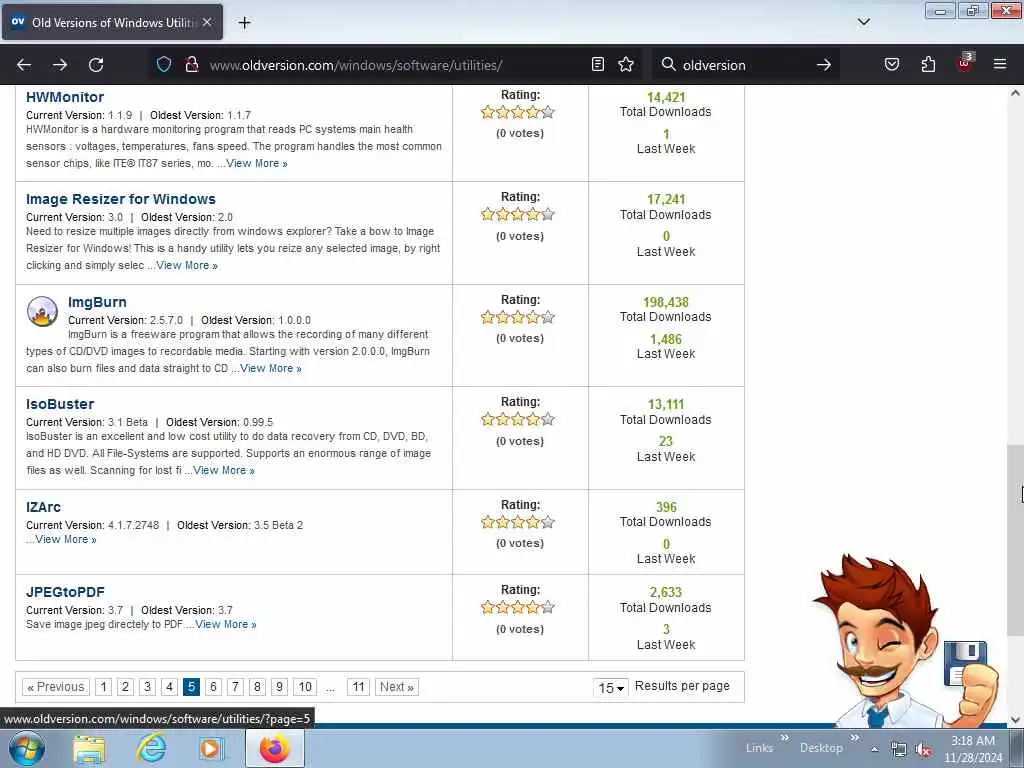Click View More for IZArc
Viewport: 1024px width, 768px height.
65,539
